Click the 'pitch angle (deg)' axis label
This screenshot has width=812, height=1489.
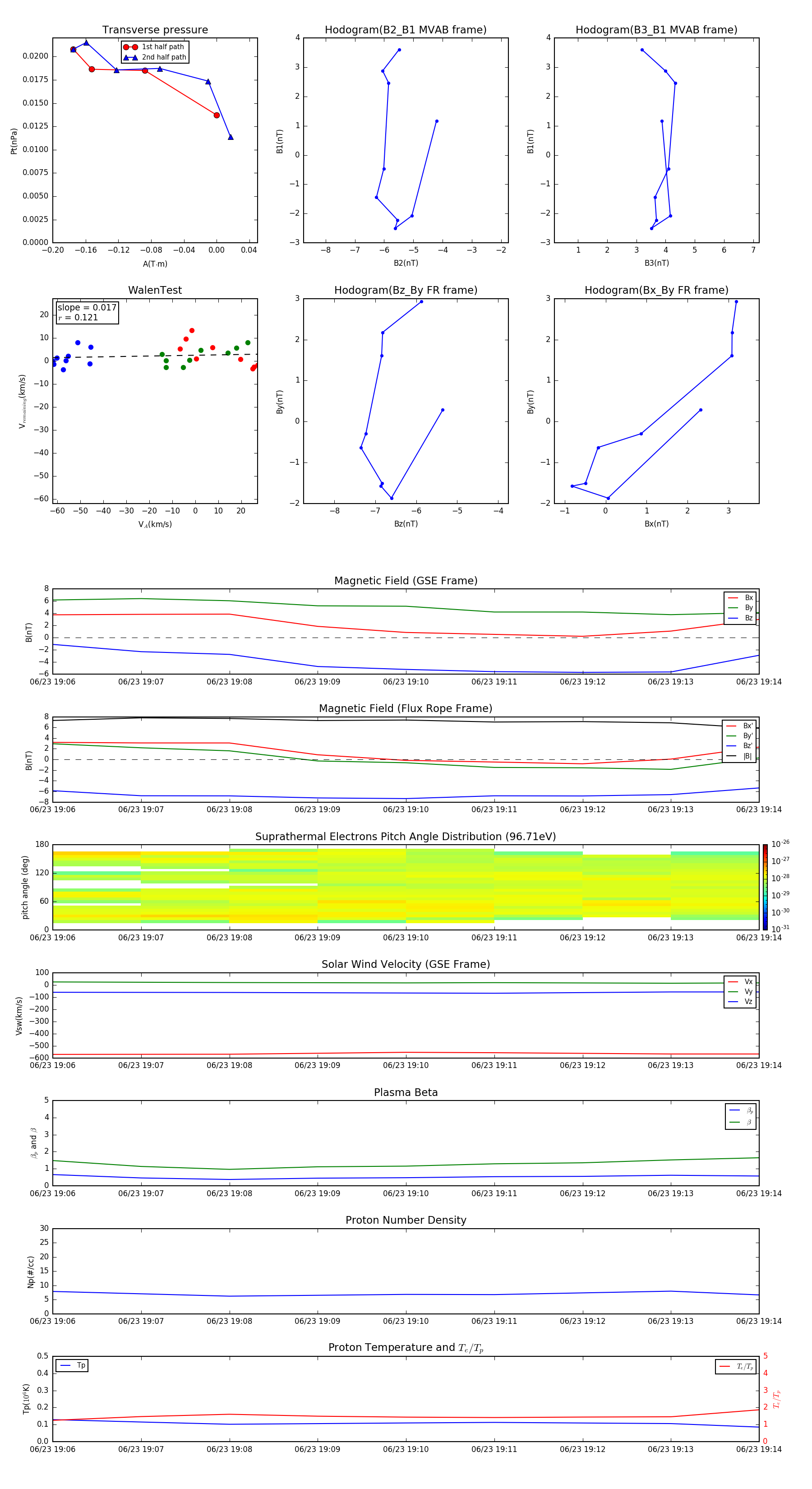[x=25, y=887]
